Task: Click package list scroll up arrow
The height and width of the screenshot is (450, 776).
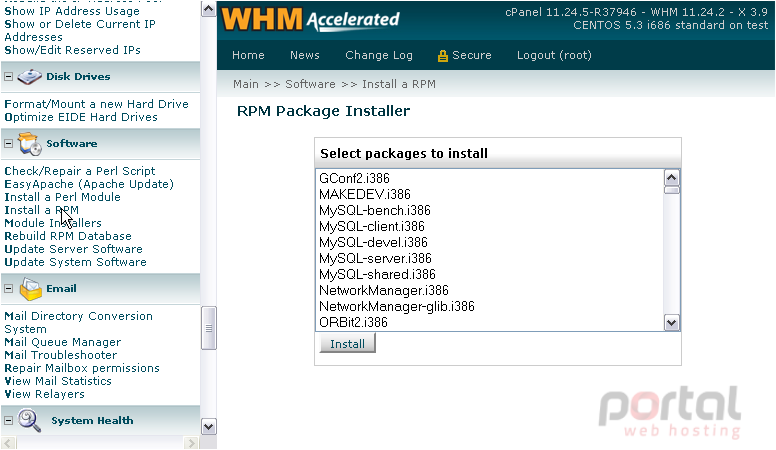Action: tap(672, 178)
